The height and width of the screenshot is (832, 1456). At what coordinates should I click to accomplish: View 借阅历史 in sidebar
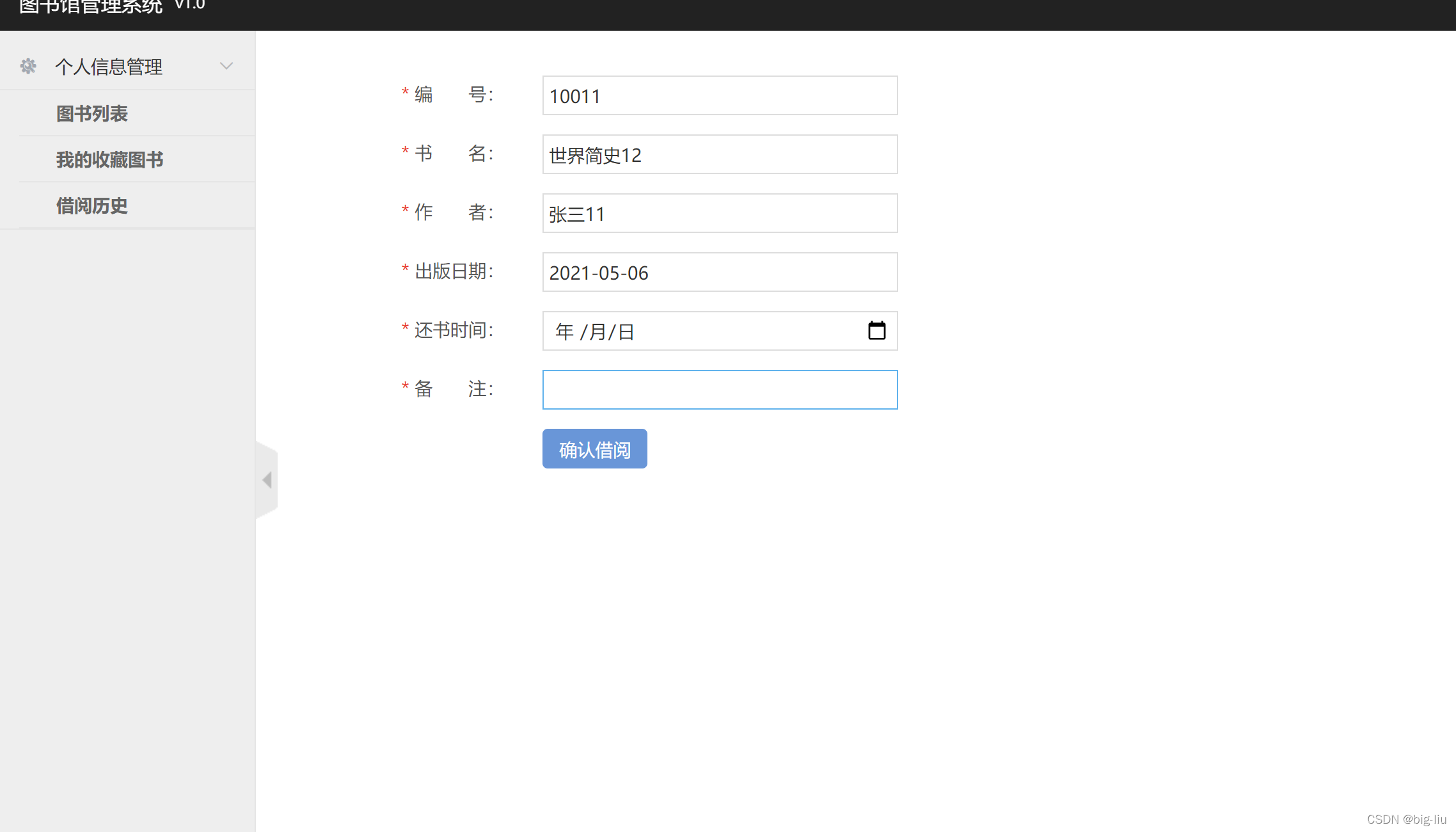tap(92, 205)
